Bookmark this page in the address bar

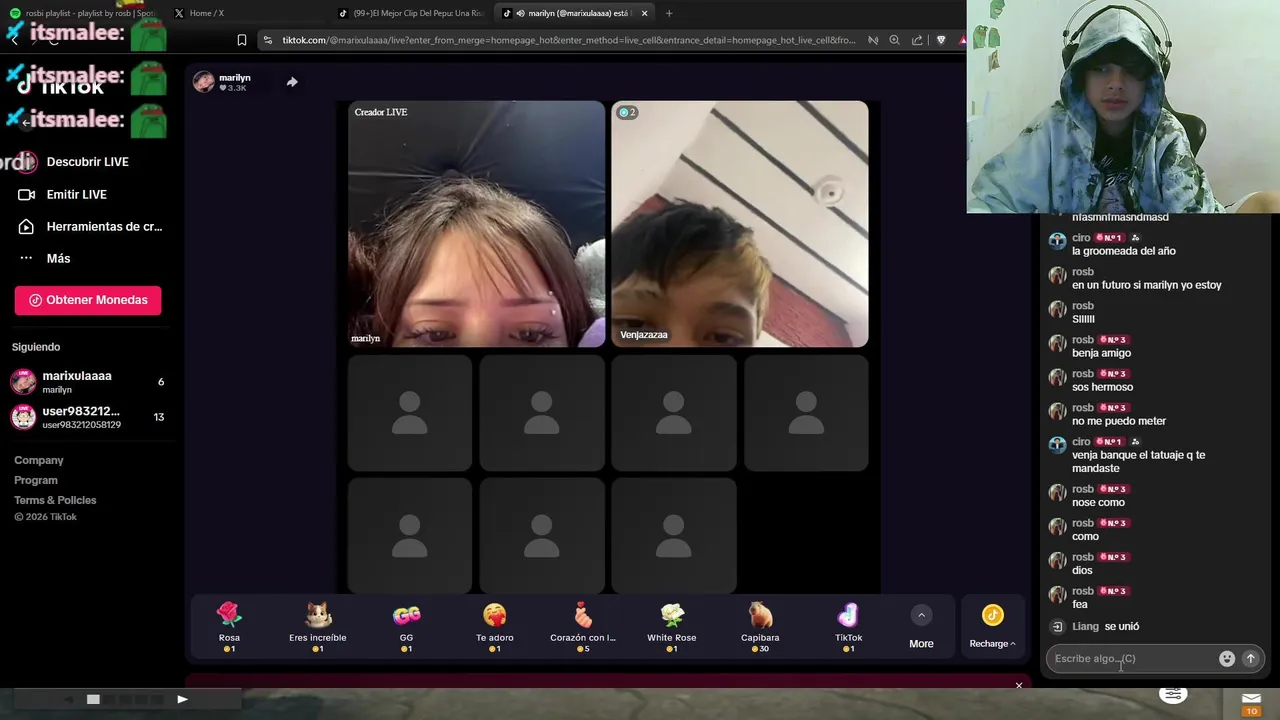point(242,40)
